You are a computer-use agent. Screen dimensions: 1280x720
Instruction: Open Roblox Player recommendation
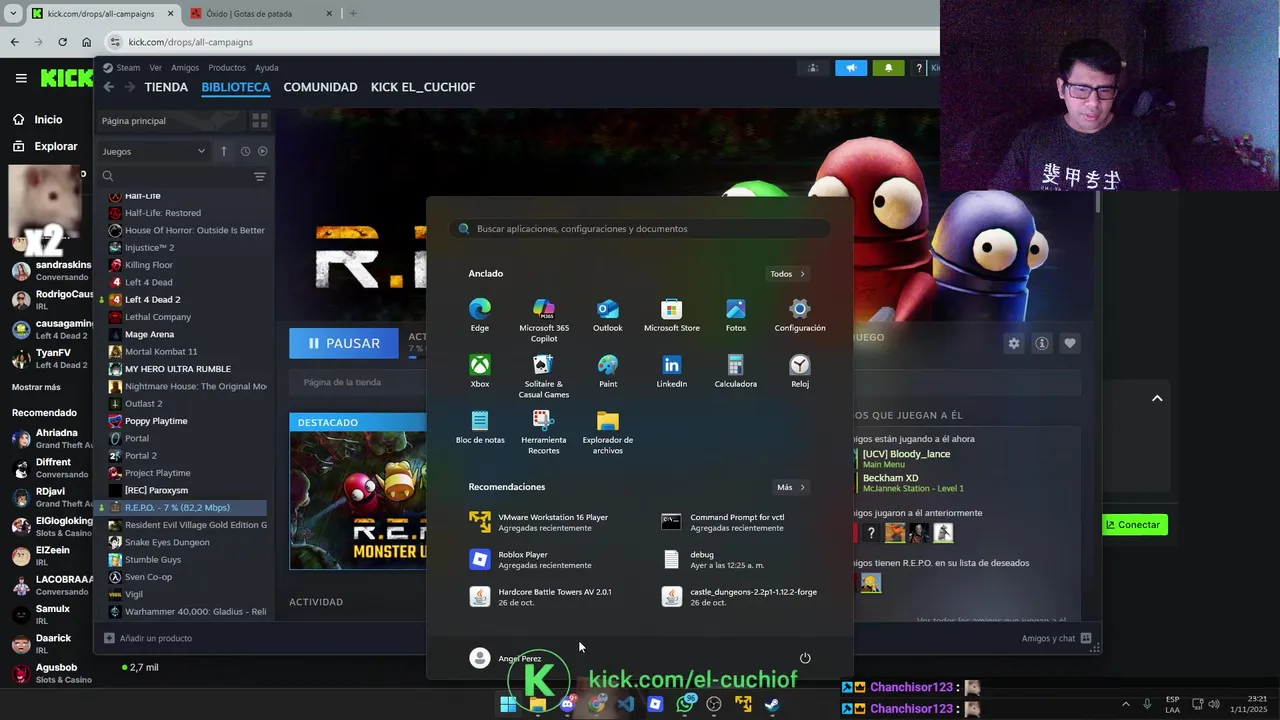pyautogui.click(x=531, y=559)
